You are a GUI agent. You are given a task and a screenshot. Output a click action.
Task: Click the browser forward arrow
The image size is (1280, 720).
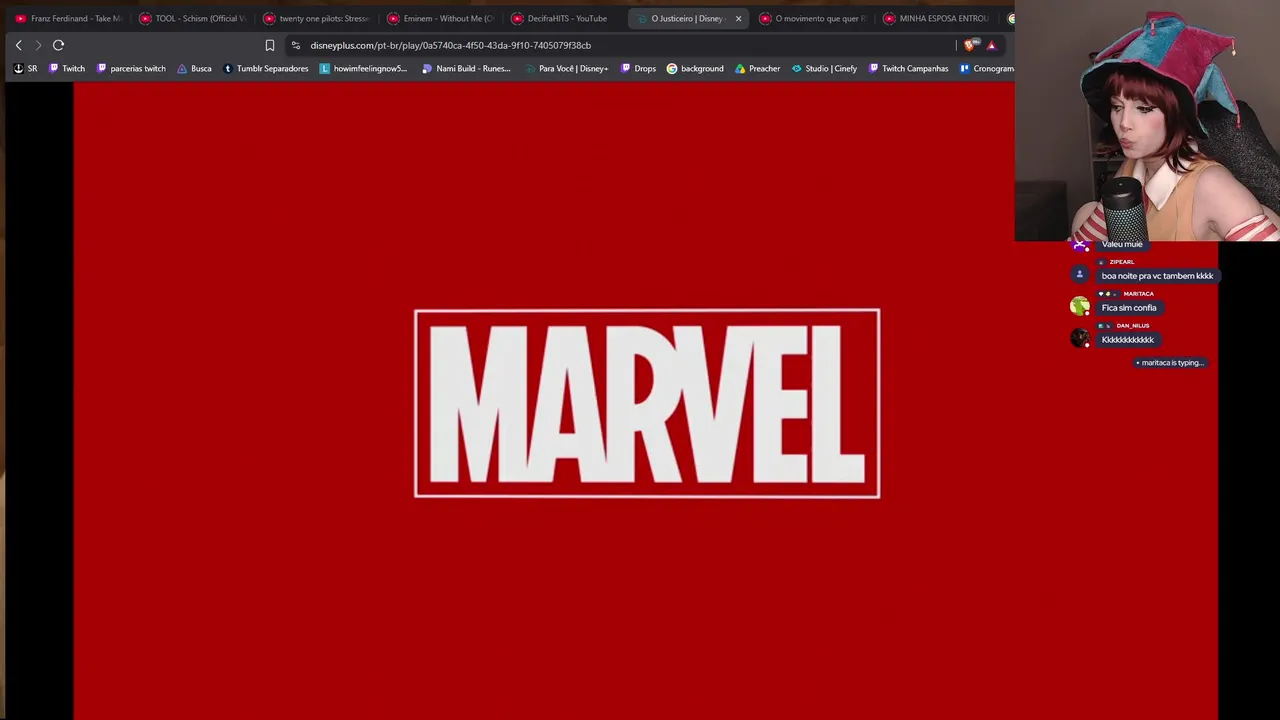tap(38, 45)
